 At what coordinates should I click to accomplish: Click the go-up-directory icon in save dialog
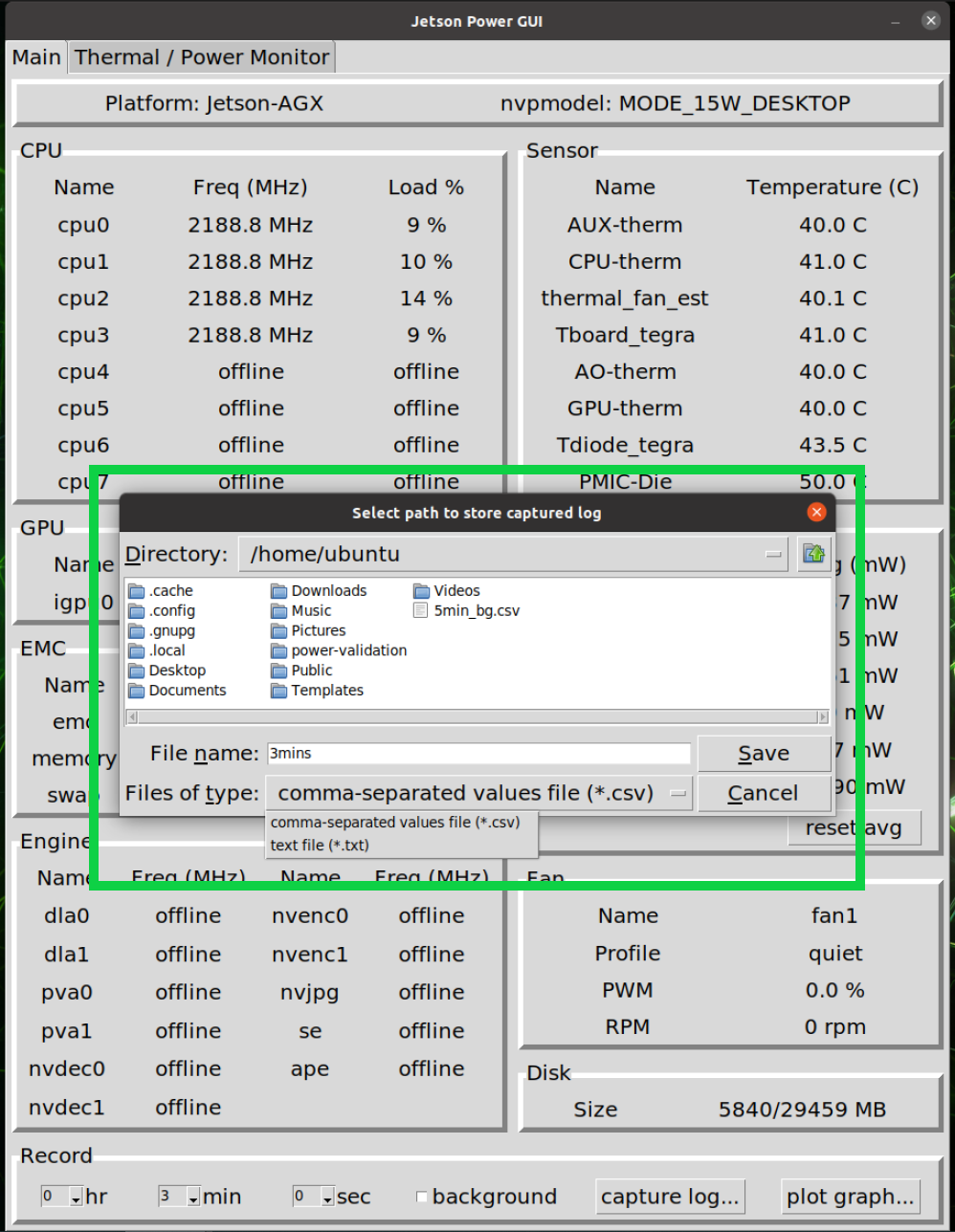(x=814, y=554)
